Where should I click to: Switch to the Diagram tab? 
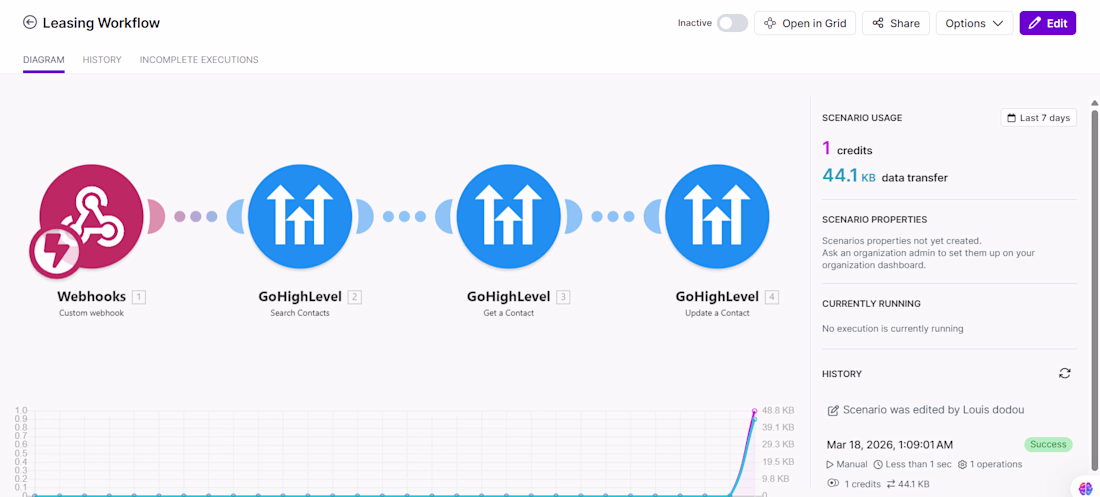(43, 60)
